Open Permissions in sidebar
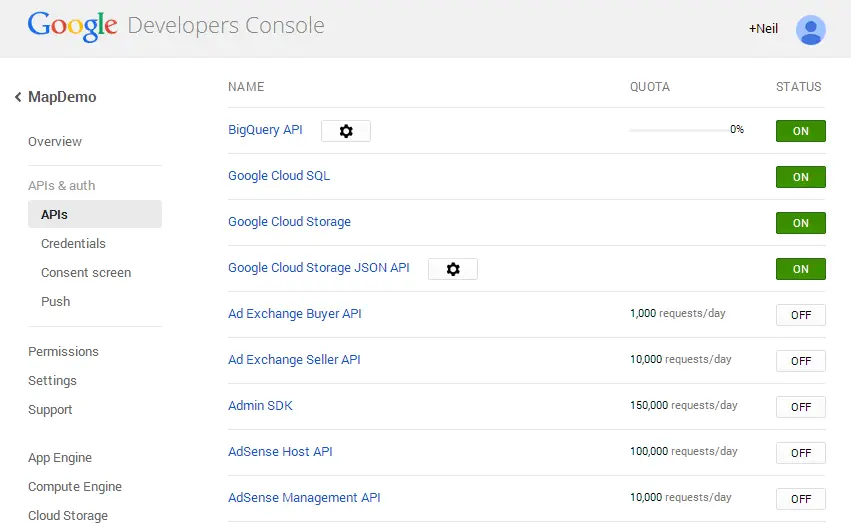 point(63,352)
